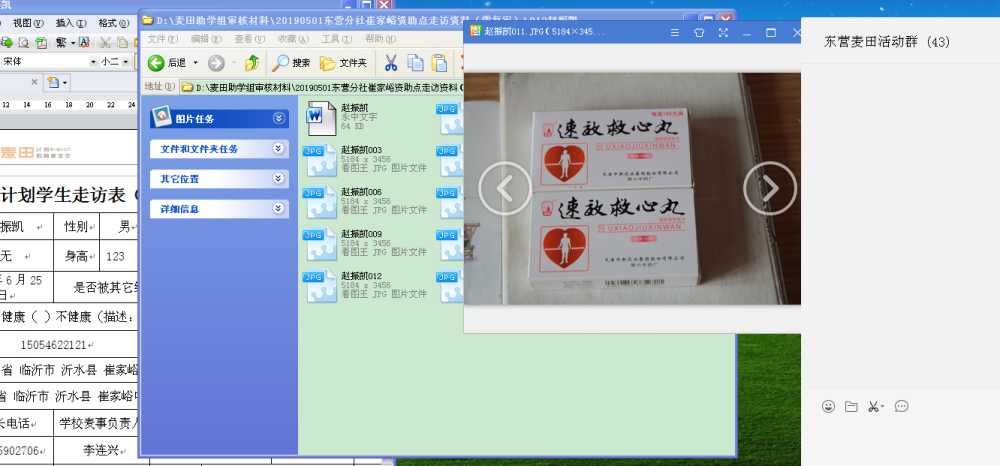Click the export PDF icon in editor toolbar
This screenshot has width=1000, height=466.
41,43
